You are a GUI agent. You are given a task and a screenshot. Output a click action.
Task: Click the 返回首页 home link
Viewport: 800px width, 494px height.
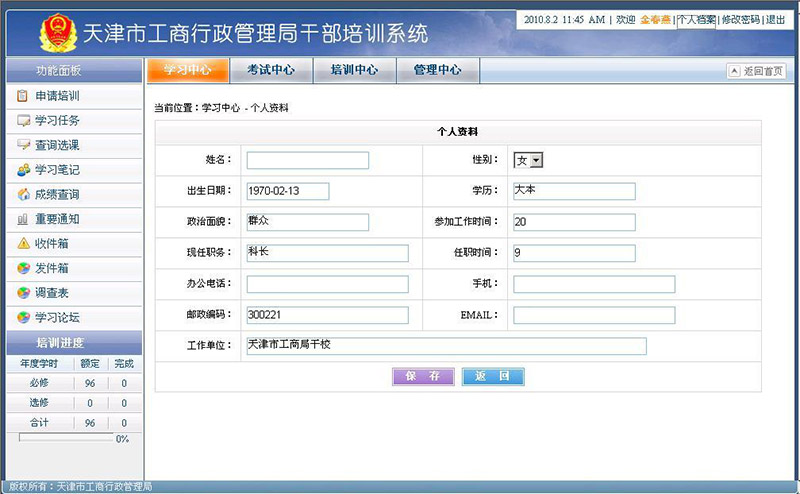[x=757, y=71]
